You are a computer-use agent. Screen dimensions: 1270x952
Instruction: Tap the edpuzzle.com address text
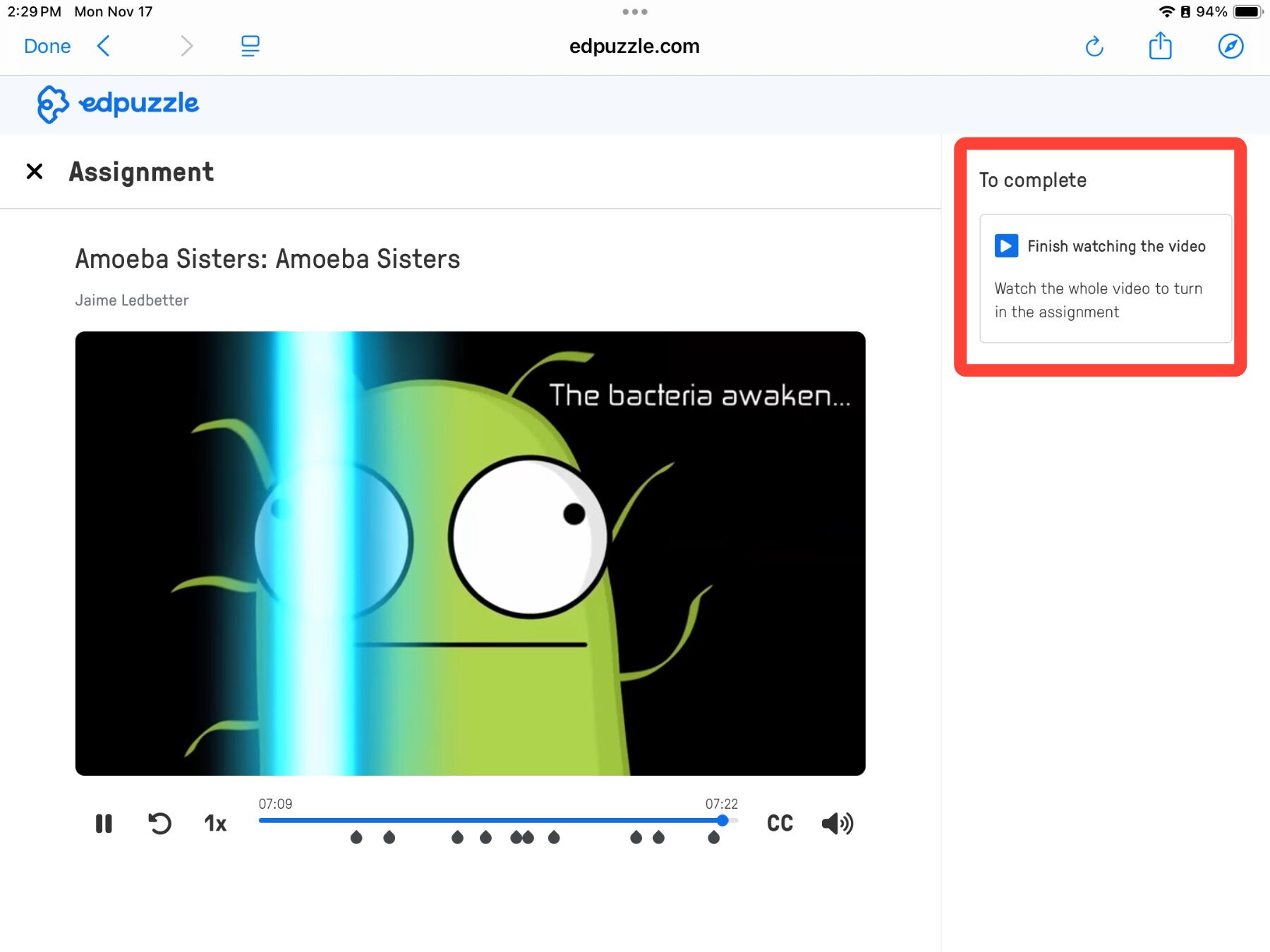tap(634, 46)
